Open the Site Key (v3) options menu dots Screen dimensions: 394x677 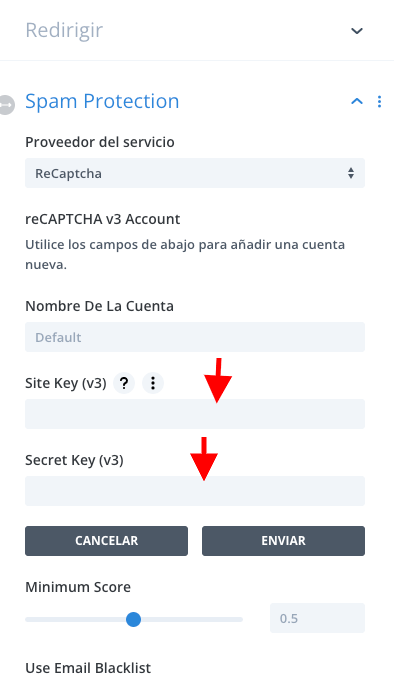tap(153, 383)
